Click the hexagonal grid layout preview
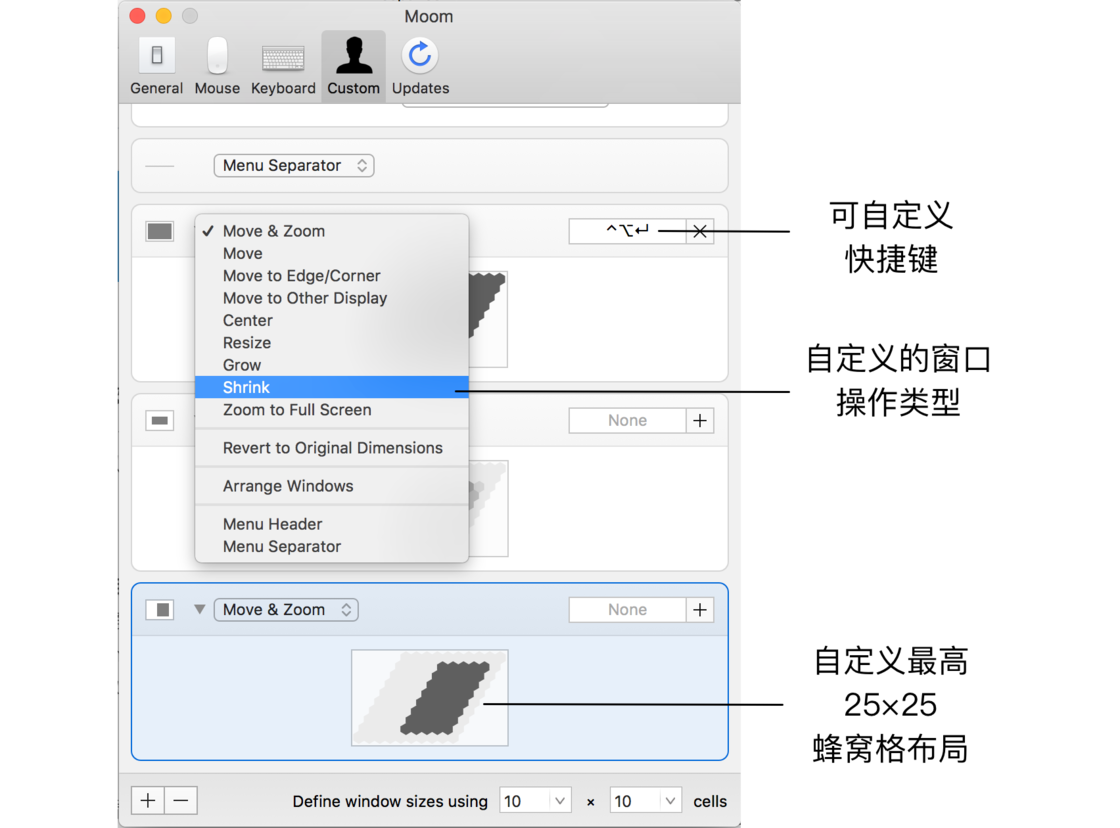 [x=429, y=698]
